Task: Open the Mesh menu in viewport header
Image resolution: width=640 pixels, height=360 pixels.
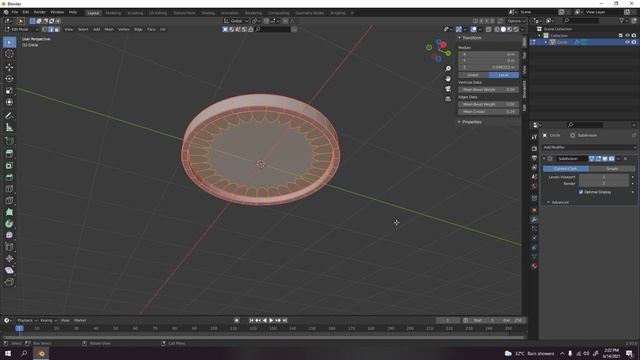Action: tap(109, 29)
